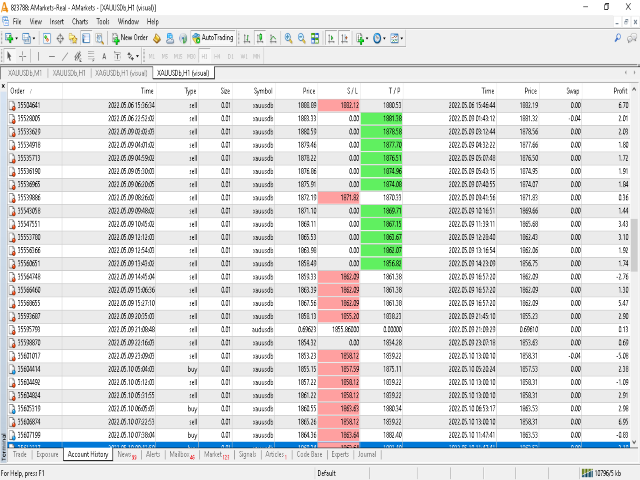This screenshot has height=480, width=640.
Task: Open the Templates dropdown in toolbar
Action: [x=400, y=38]
